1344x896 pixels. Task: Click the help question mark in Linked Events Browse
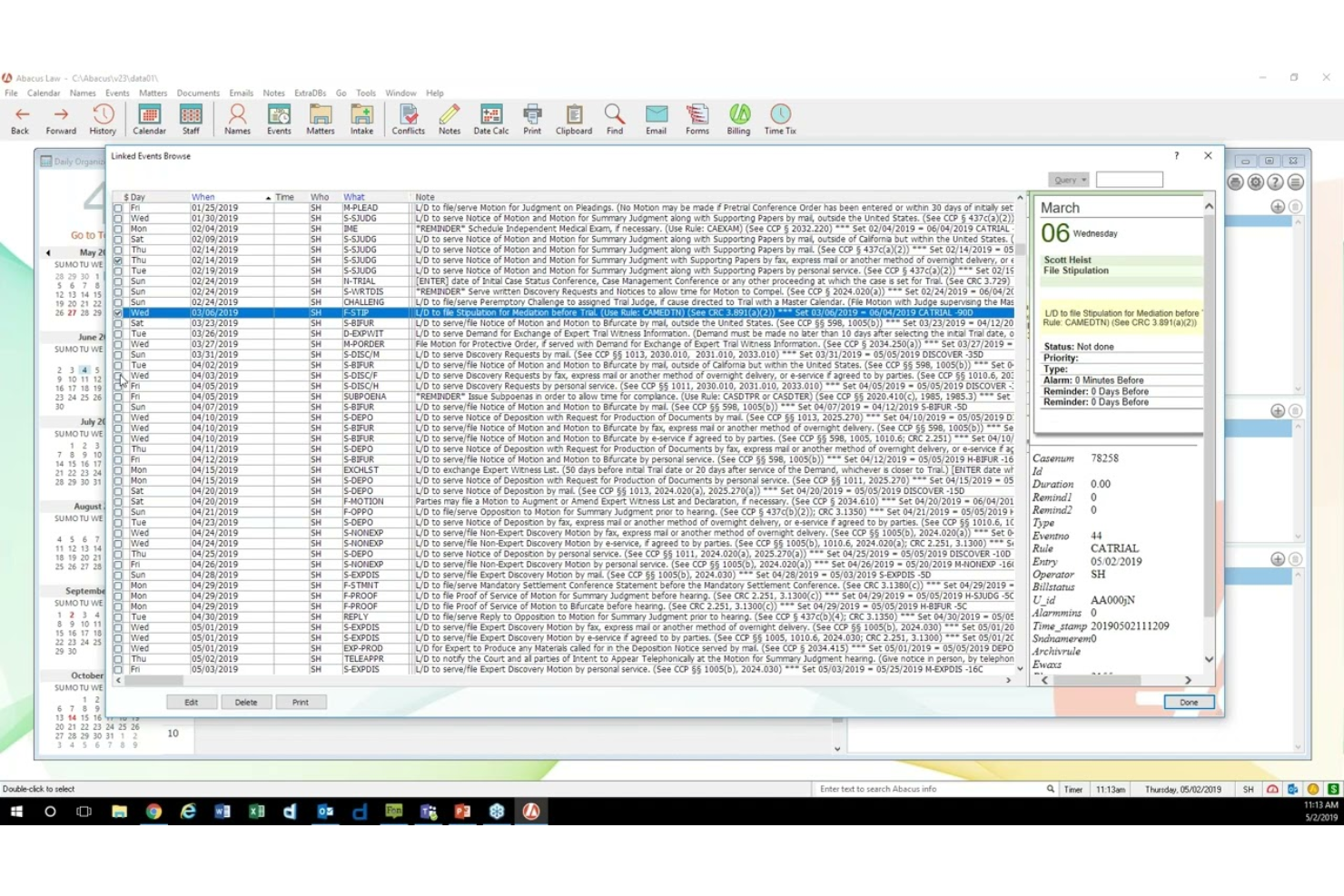click(1176, 156)
